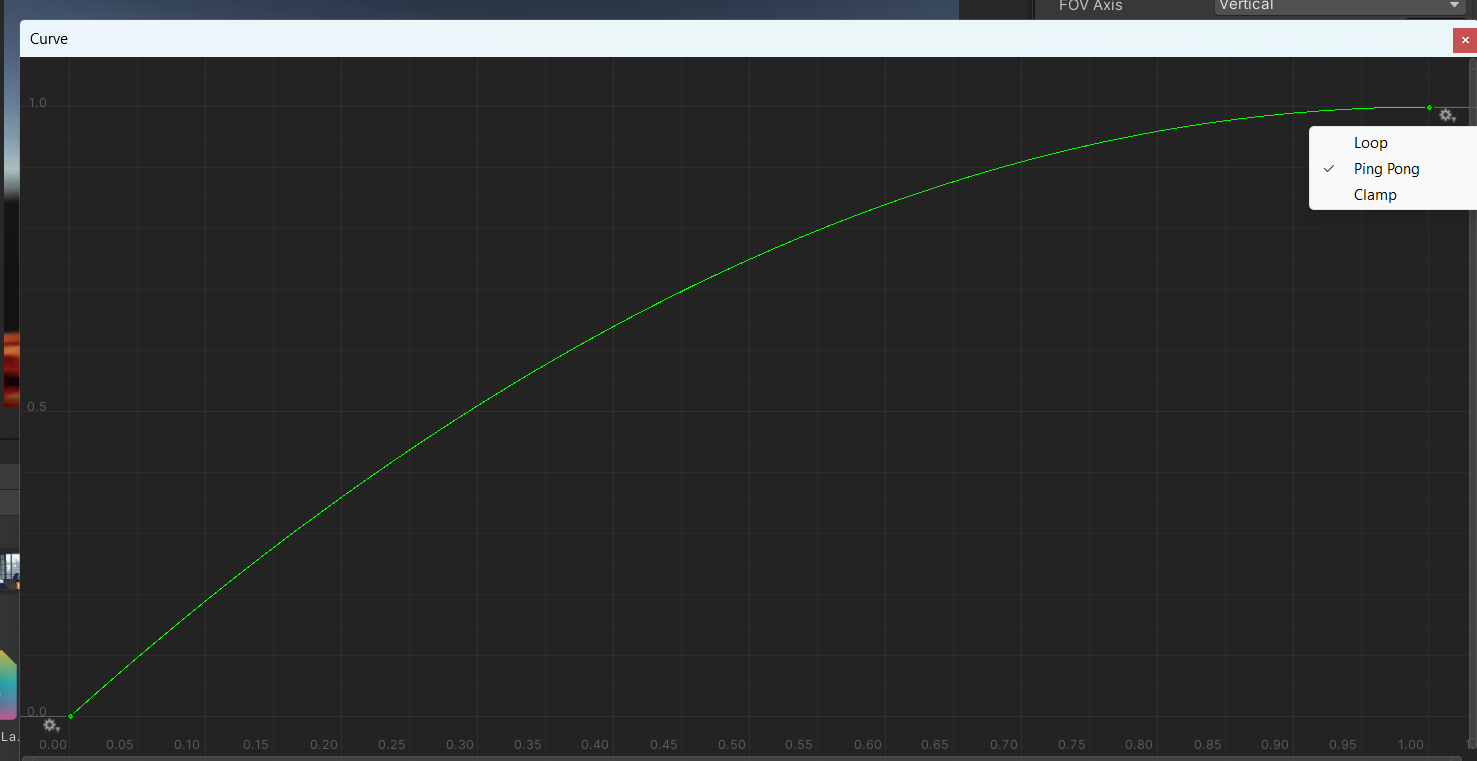Select the end keyframe at the curve's top right
This screenshot has width=1477, height=761.
[1428, 106]
